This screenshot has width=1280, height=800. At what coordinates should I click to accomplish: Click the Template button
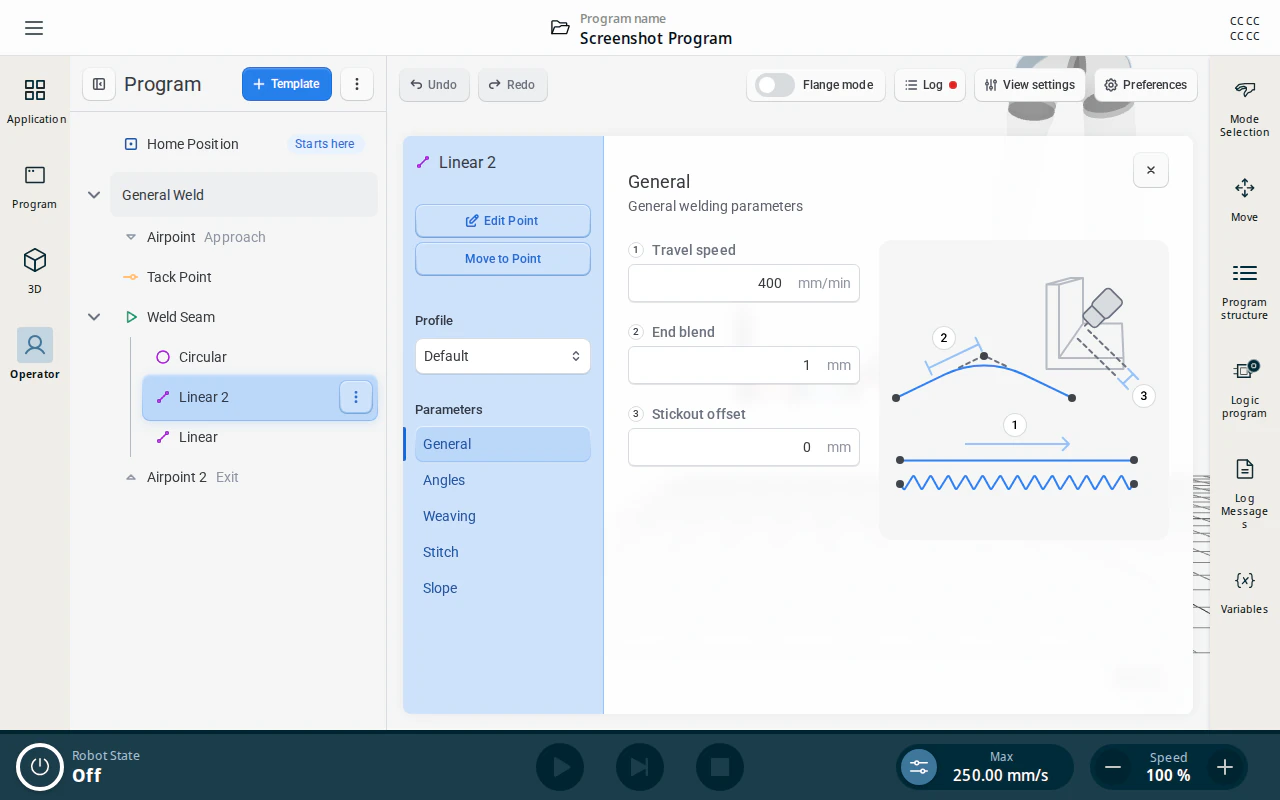click(x=287, y=84)
